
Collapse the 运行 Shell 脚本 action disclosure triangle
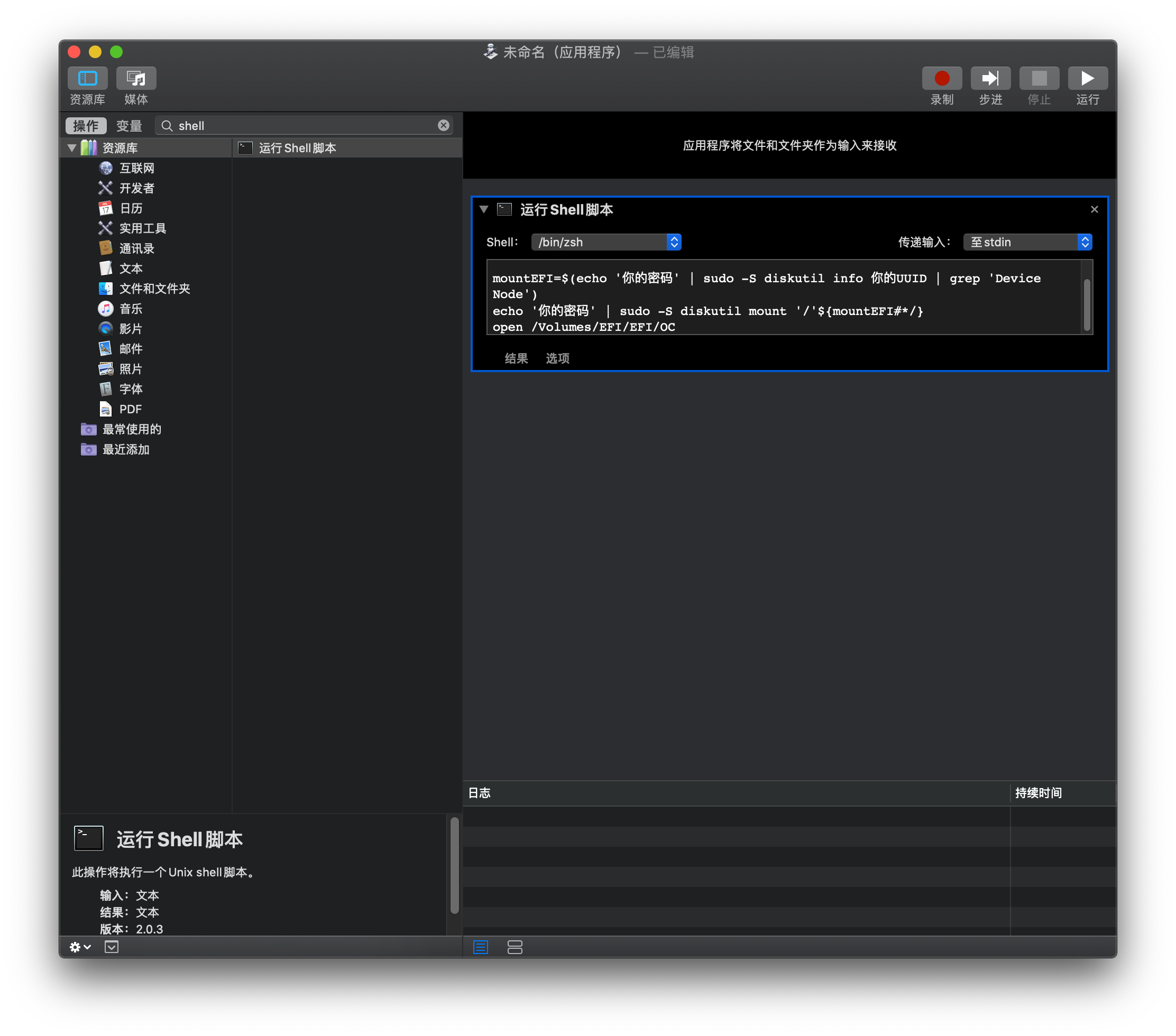coord(484,209)
